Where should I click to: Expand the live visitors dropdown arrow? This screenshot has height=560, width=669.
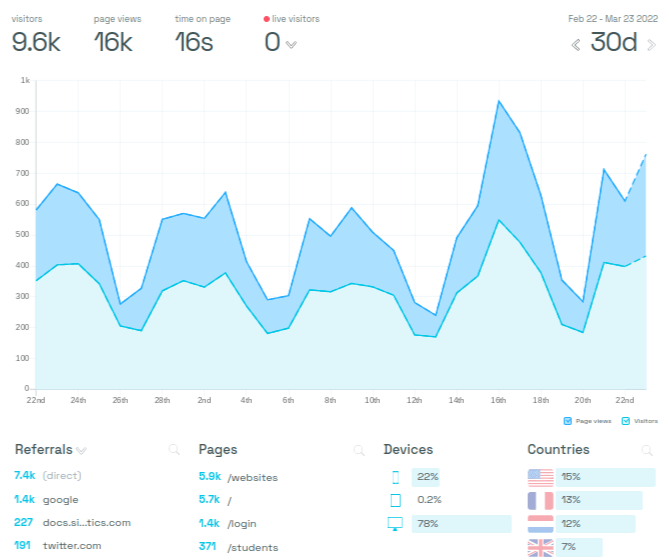(x=291, y=44)
